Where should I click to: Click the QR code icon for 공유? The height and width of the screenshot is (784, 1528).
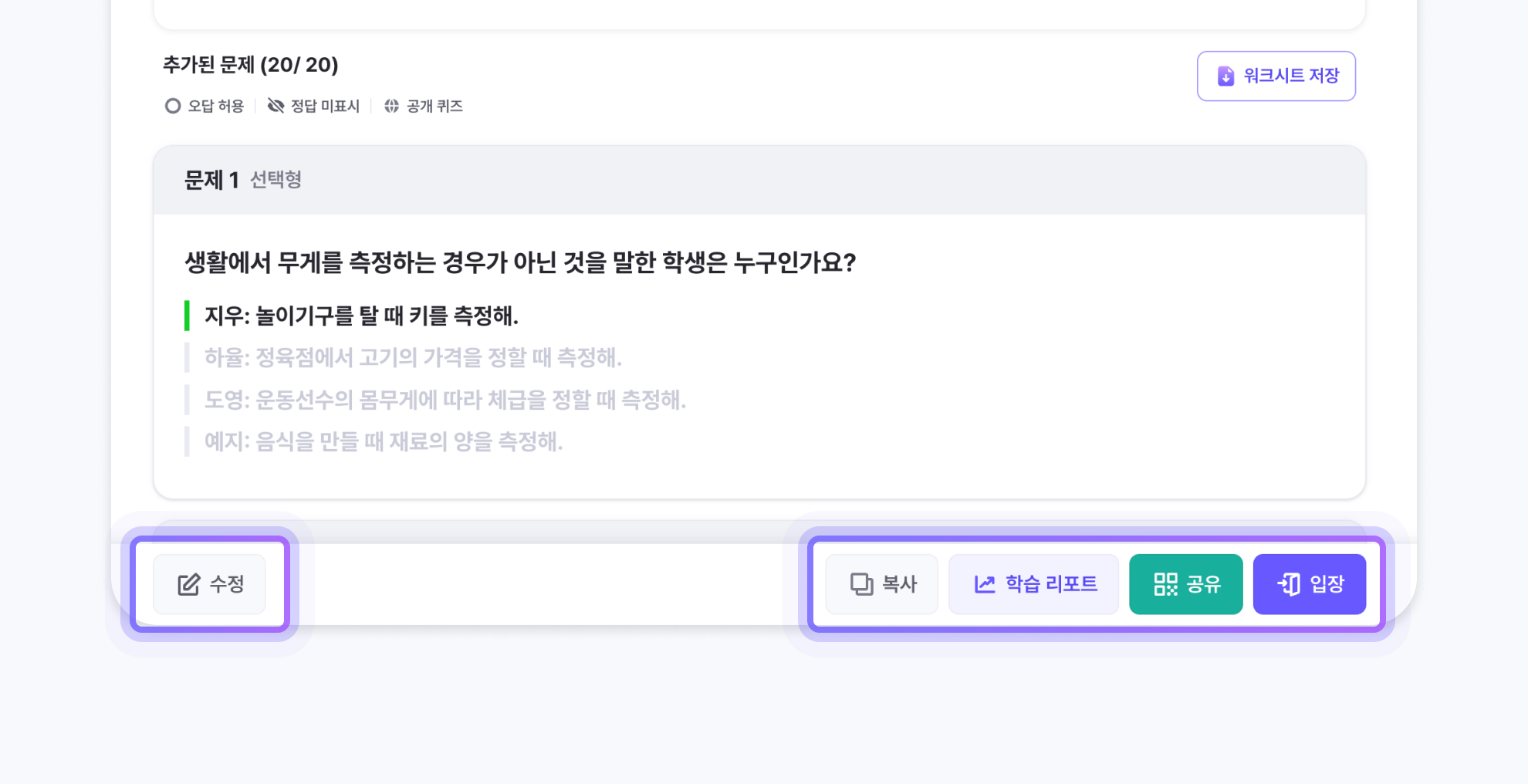click(x=1165, y=585)
